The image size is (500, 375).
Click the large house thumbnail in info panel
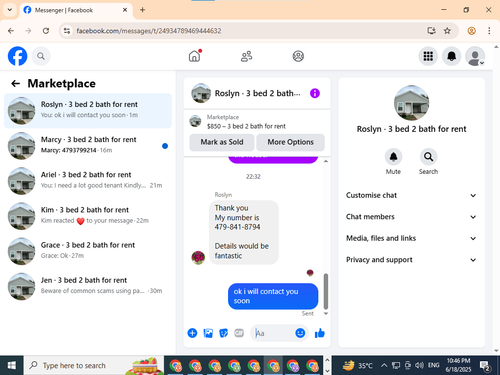coord(411,103)
